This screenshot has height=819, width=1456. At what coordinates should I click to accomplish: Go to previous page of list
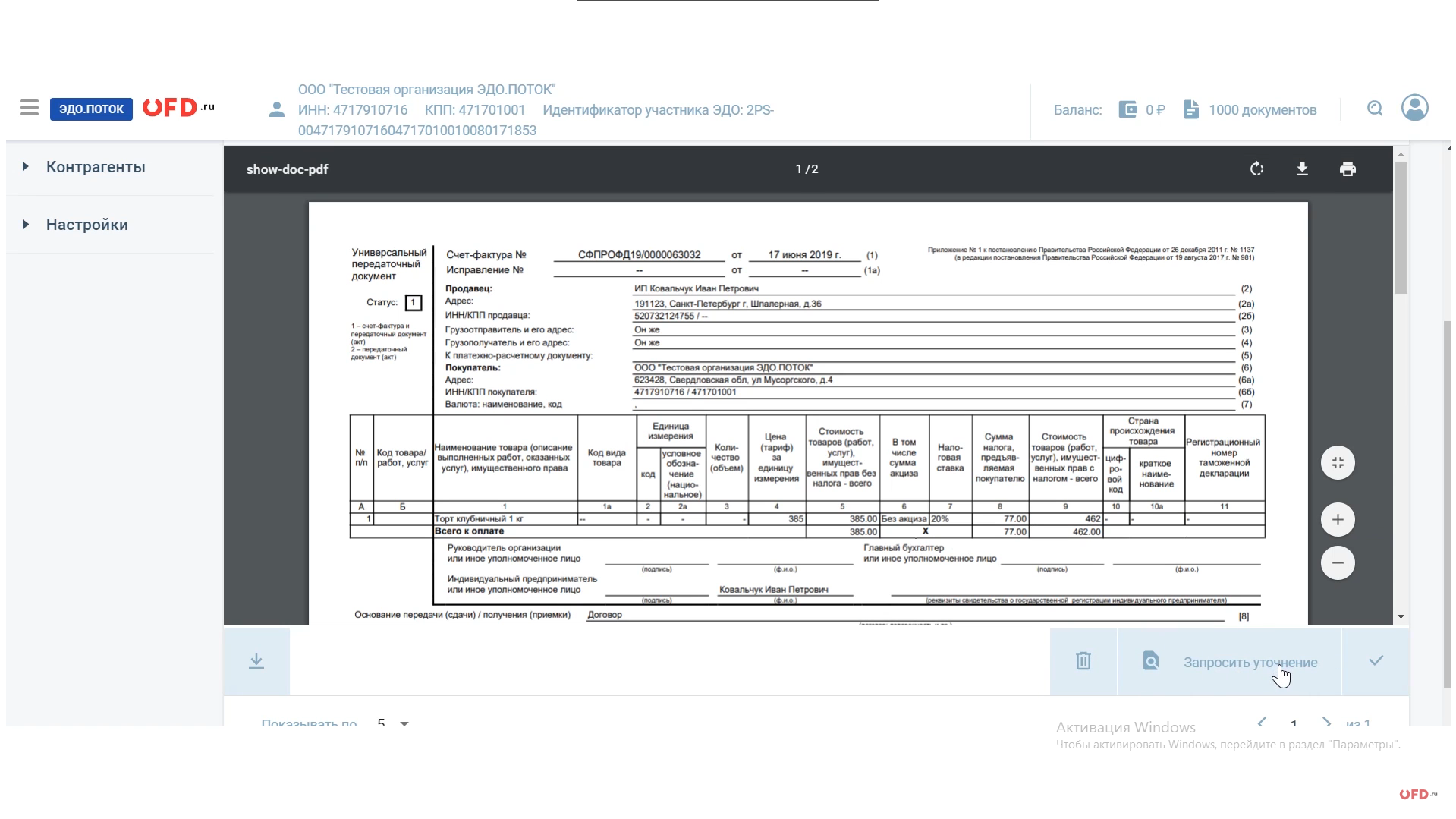1262,721
